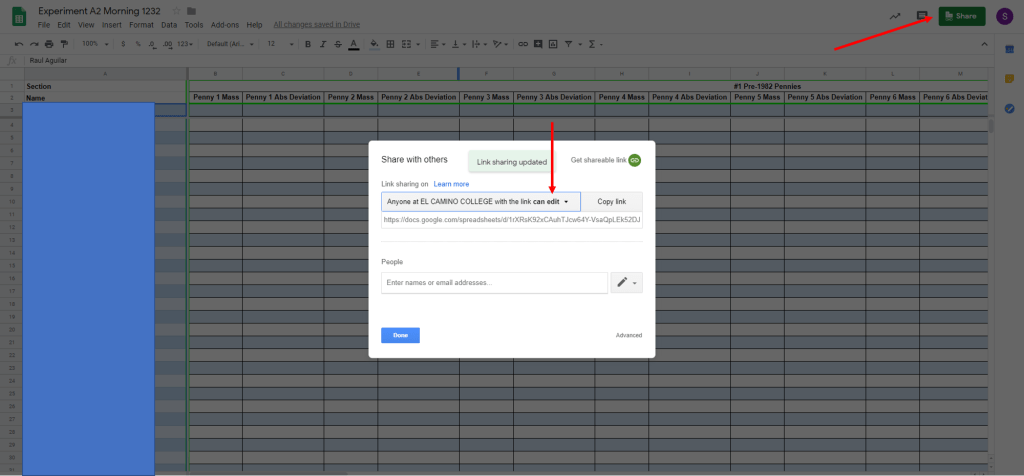
Task: Click the move to folder icon
Action: (192, 11)
